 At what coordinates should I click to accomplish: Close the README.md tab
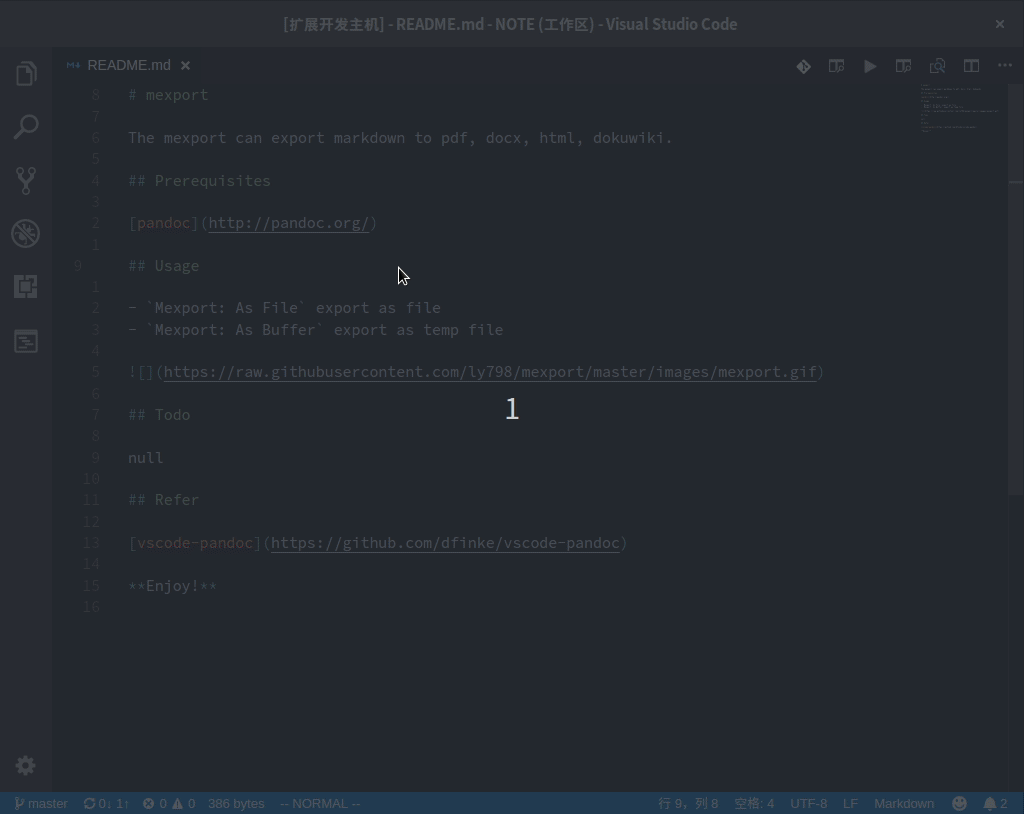click(185, 65)
